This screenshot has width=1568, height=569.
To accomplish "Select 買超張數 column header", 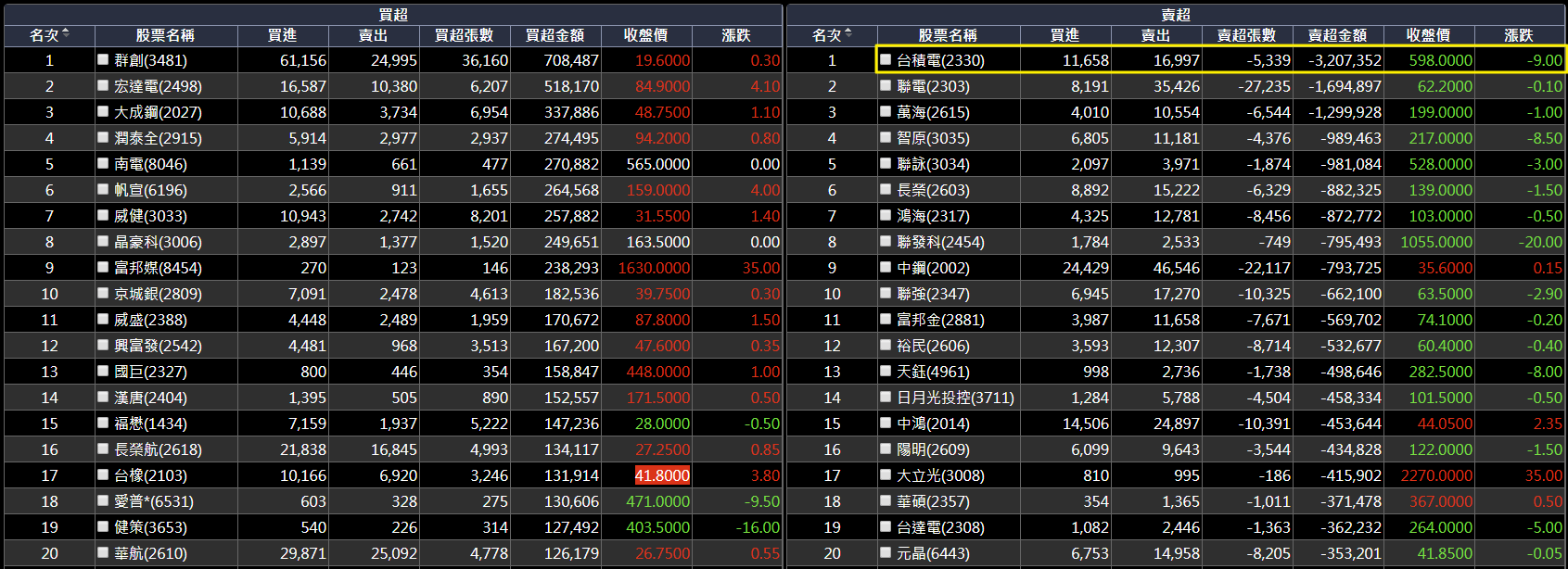I will tap(465, 35).
